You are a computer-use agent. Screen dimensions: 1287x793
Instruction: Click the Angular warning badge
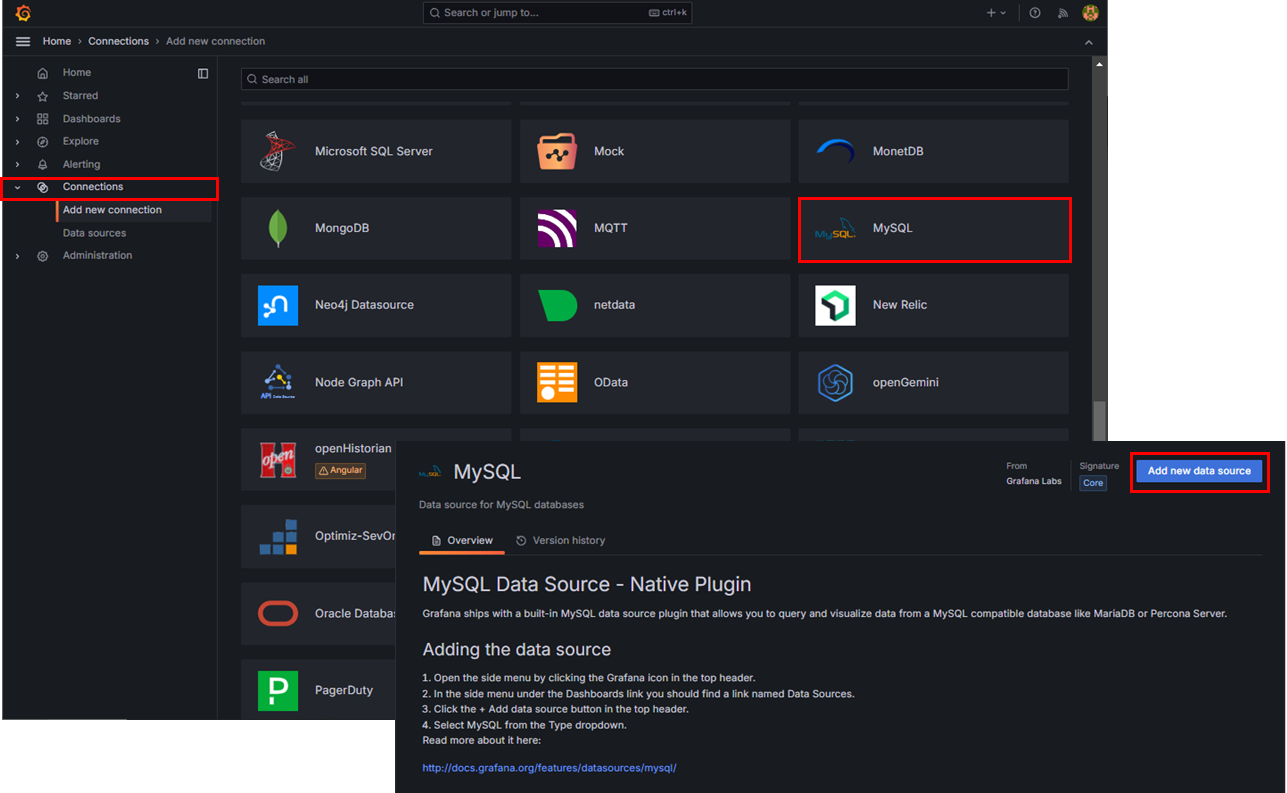340,470
